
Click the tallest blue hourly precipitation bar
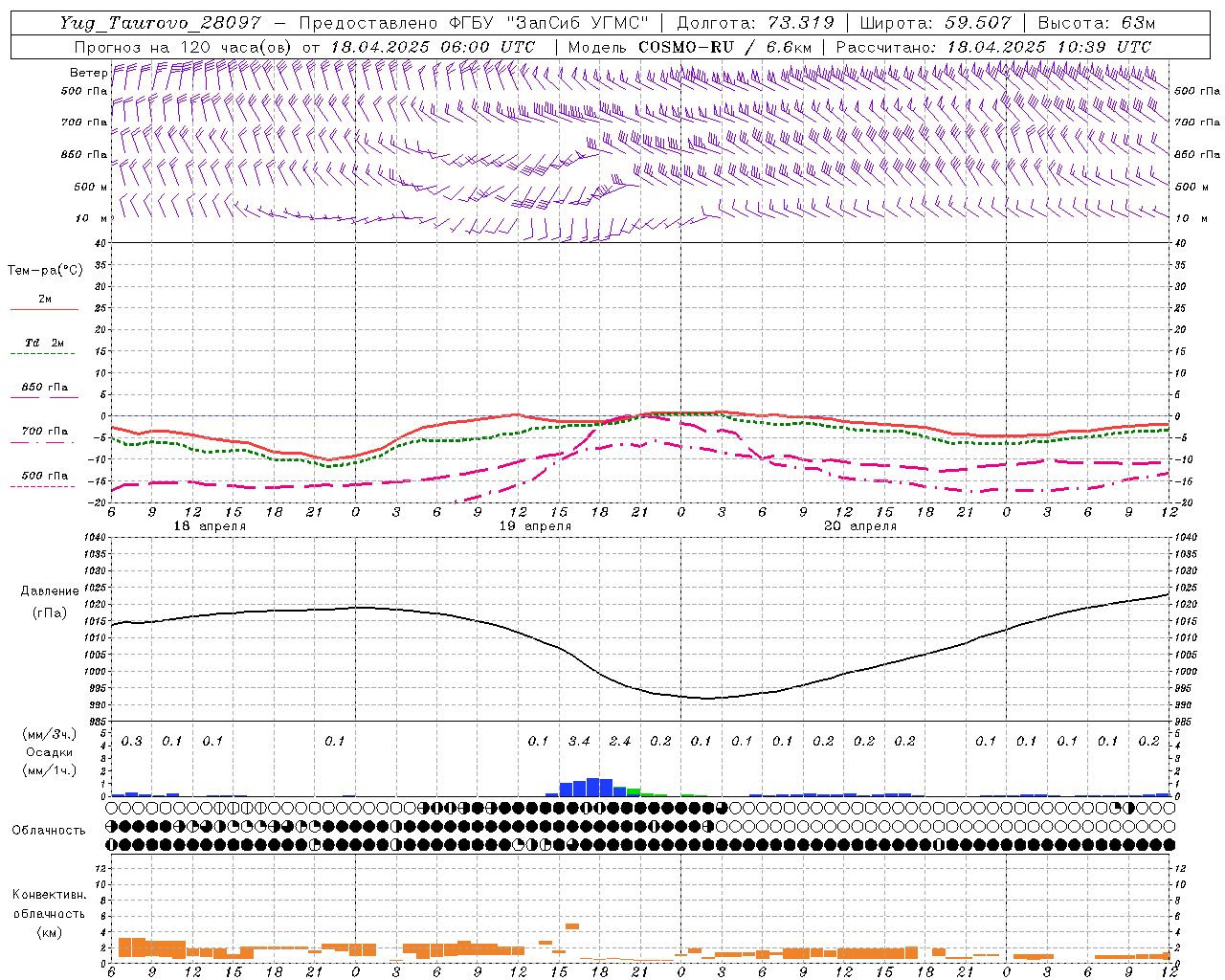pyautogui.click(x=592, y=787)
